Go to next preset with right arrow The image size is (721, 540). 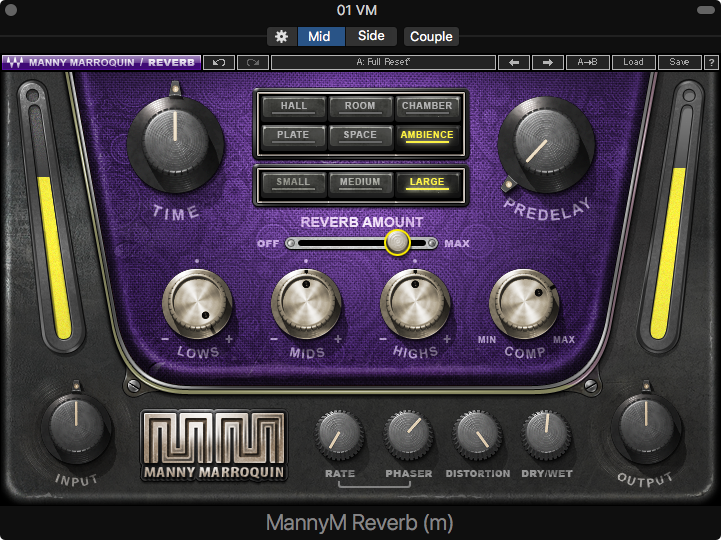548,62
